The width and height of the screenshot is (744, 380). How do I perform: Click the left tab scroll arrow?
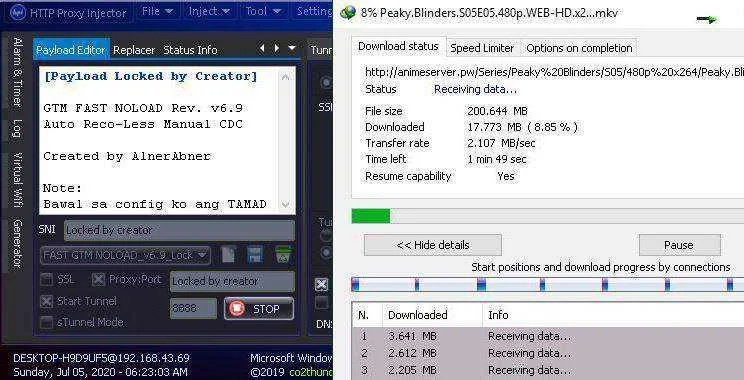pos(261,48)
